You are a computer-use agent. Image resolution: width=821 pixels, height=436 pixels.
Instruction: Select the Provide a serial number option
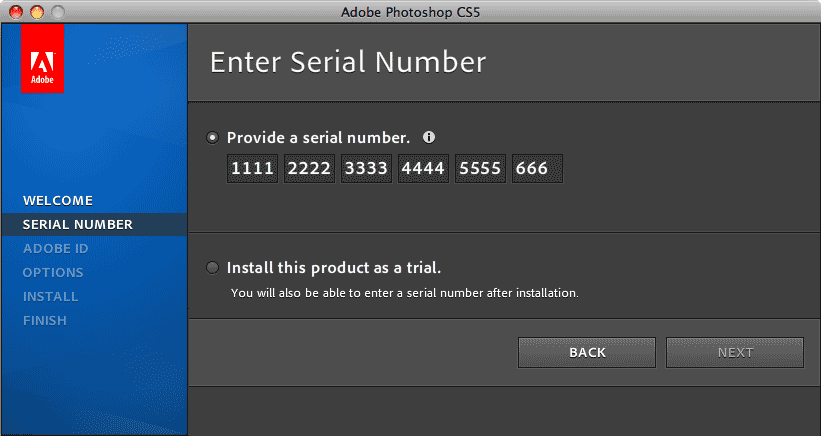point(212,138)
